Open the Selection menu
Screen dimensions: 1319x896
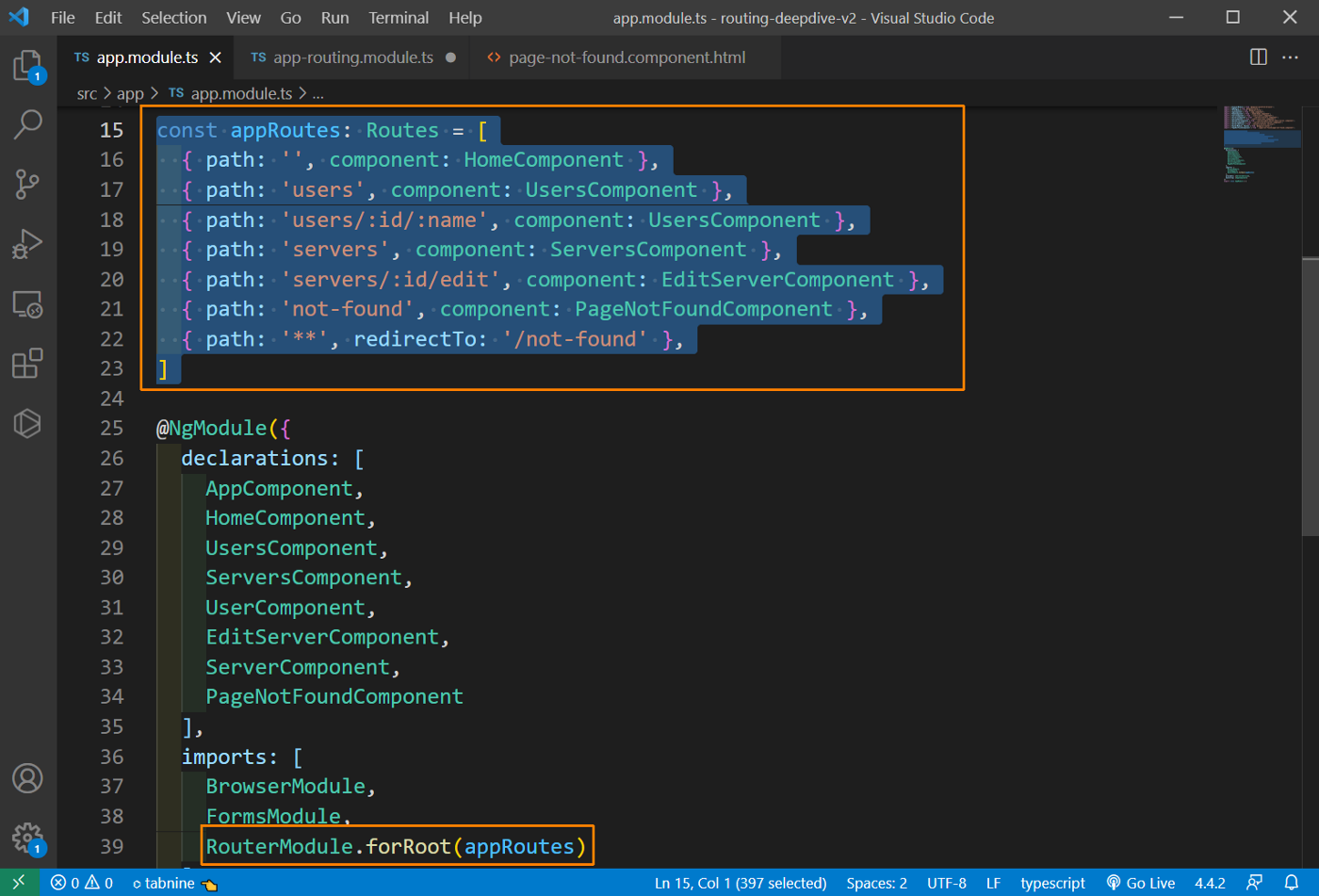coord(174,18)
